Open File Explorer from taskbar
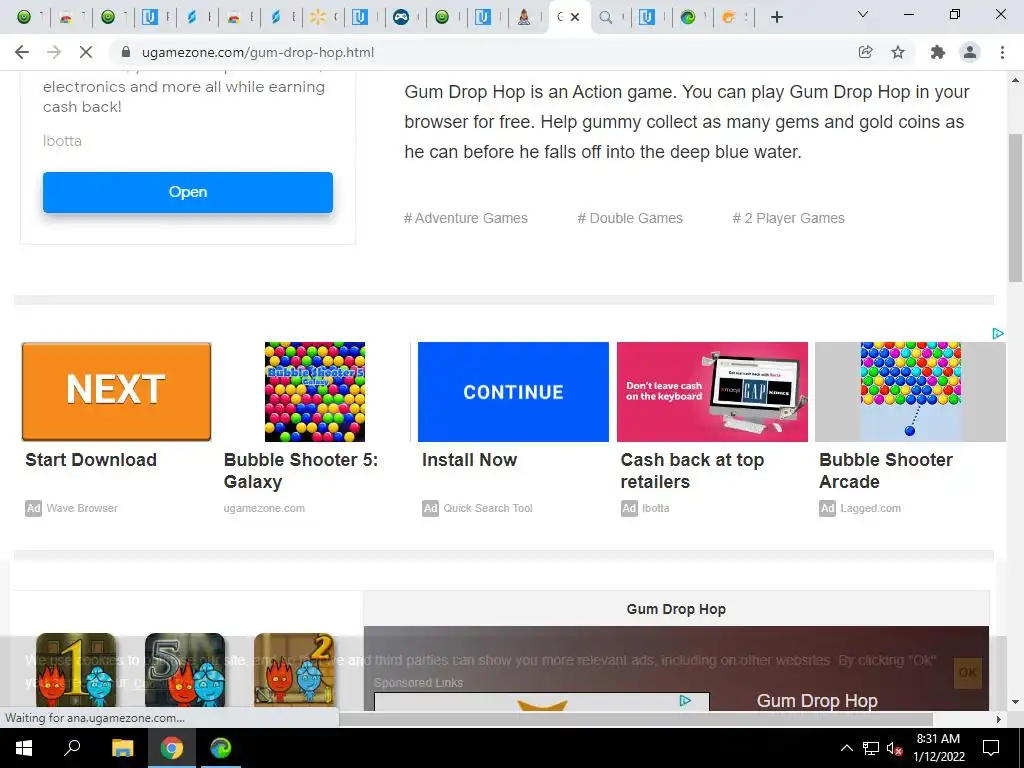1024x768 pixels. (122, 748)
